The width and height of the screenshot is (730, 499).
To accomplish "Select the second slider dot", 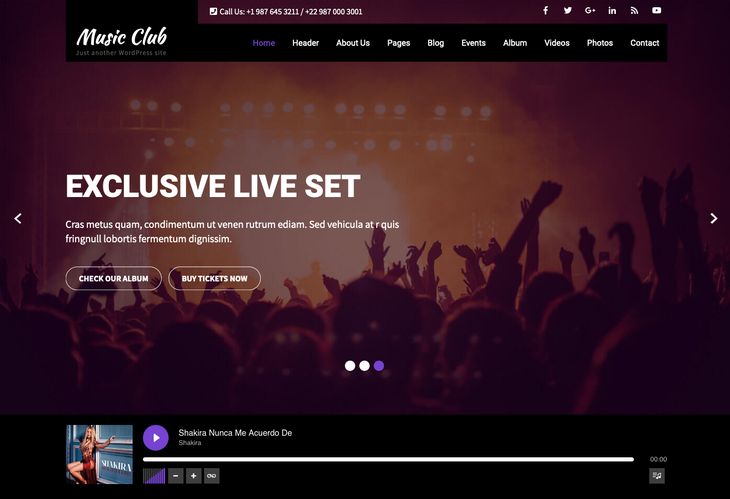I will click(365, 366).
